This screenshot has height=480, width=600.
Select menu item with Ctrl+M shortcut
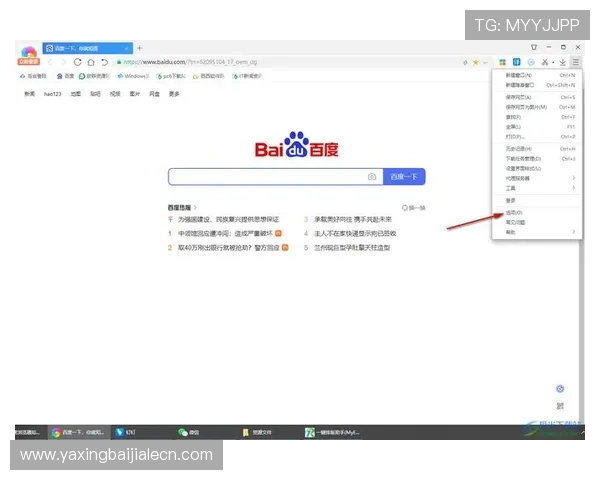tap(537, 107)
